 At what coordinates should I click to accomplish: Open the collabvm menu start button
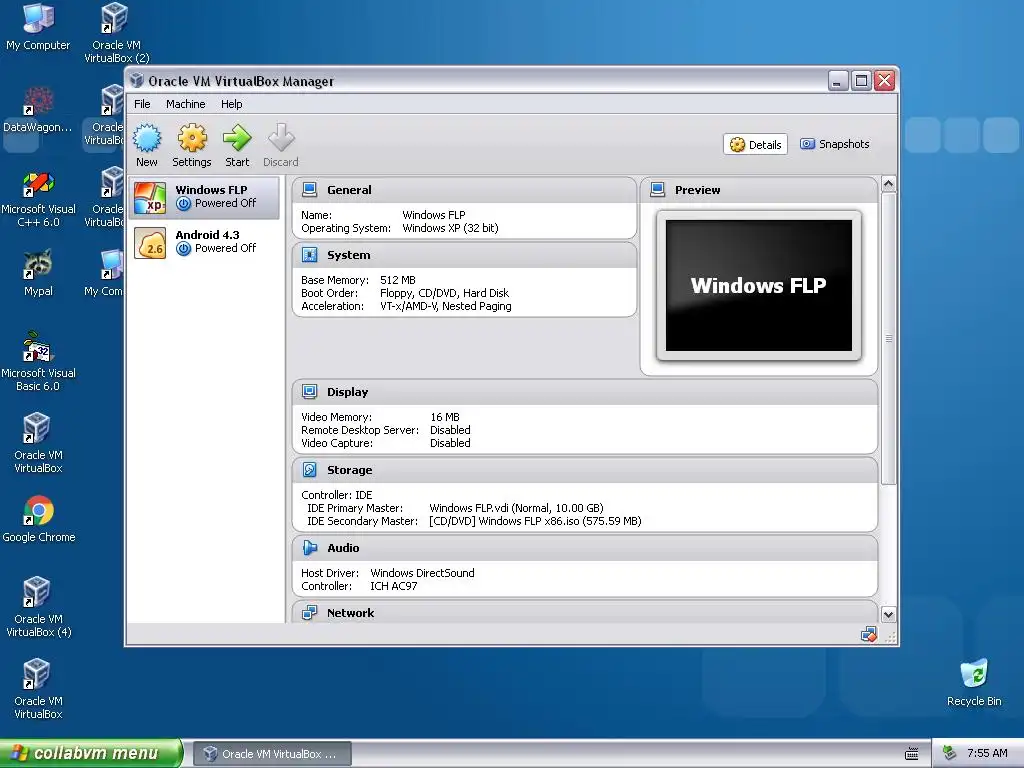point(91,753)
